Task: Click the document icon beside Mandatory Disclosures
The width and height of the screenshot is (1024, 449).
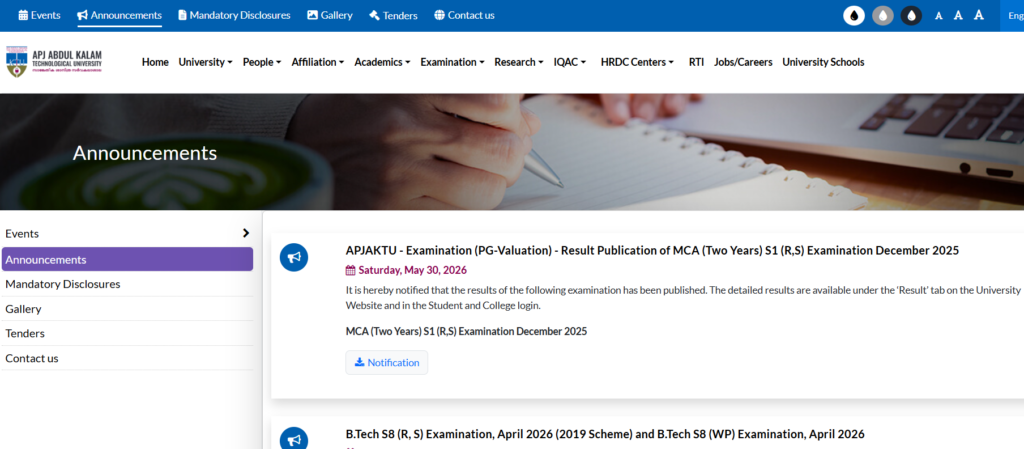Action: click(x=182, y=15)
